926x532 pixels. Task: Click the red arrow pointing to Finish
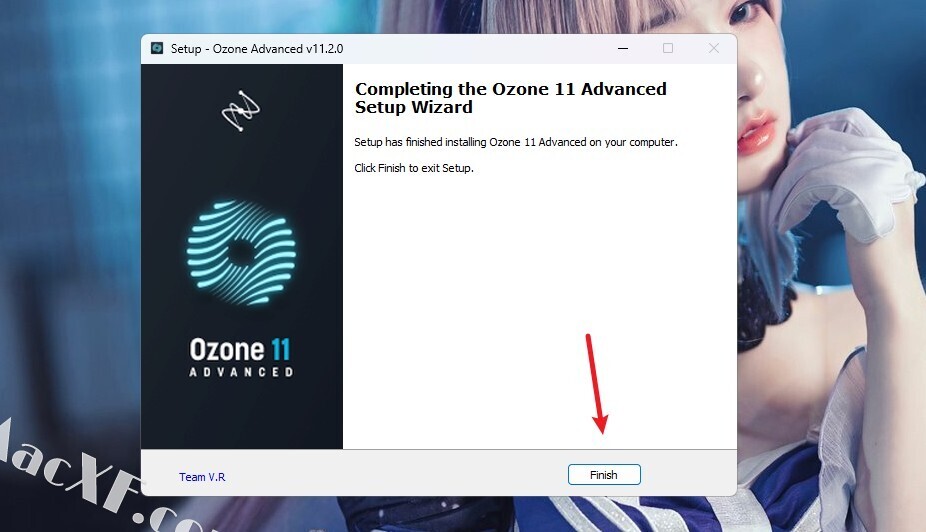pos(596,384)
